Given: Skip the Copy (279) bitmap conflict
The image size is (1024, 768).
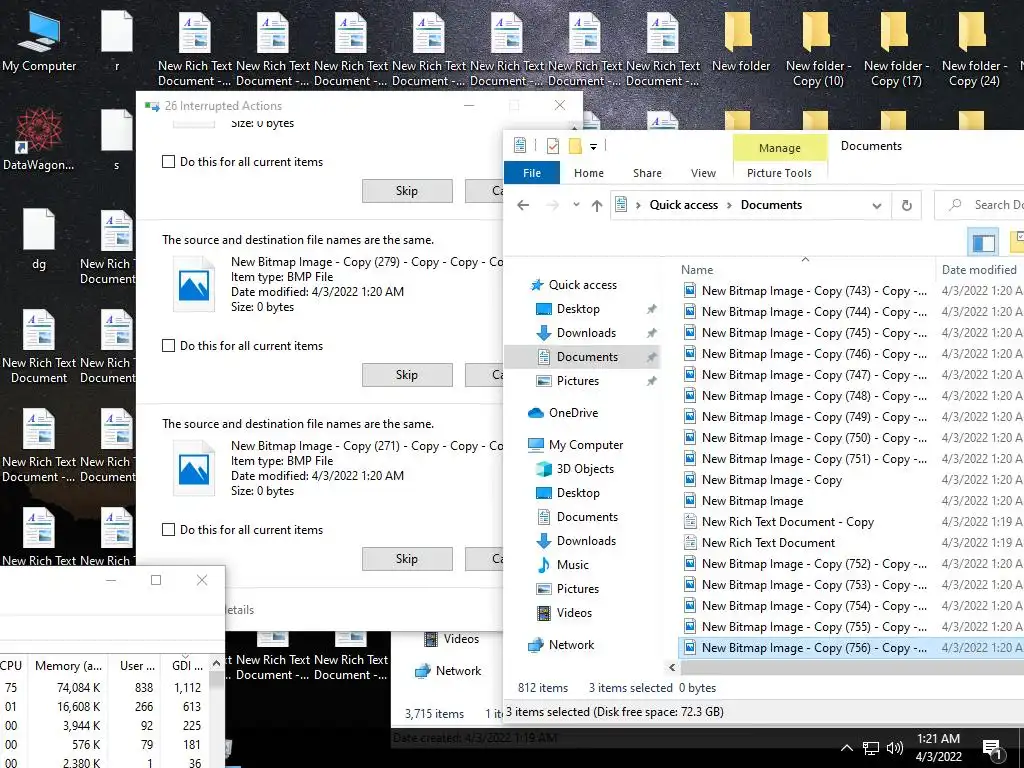Looking at the screenshot, I should (407, 375).
